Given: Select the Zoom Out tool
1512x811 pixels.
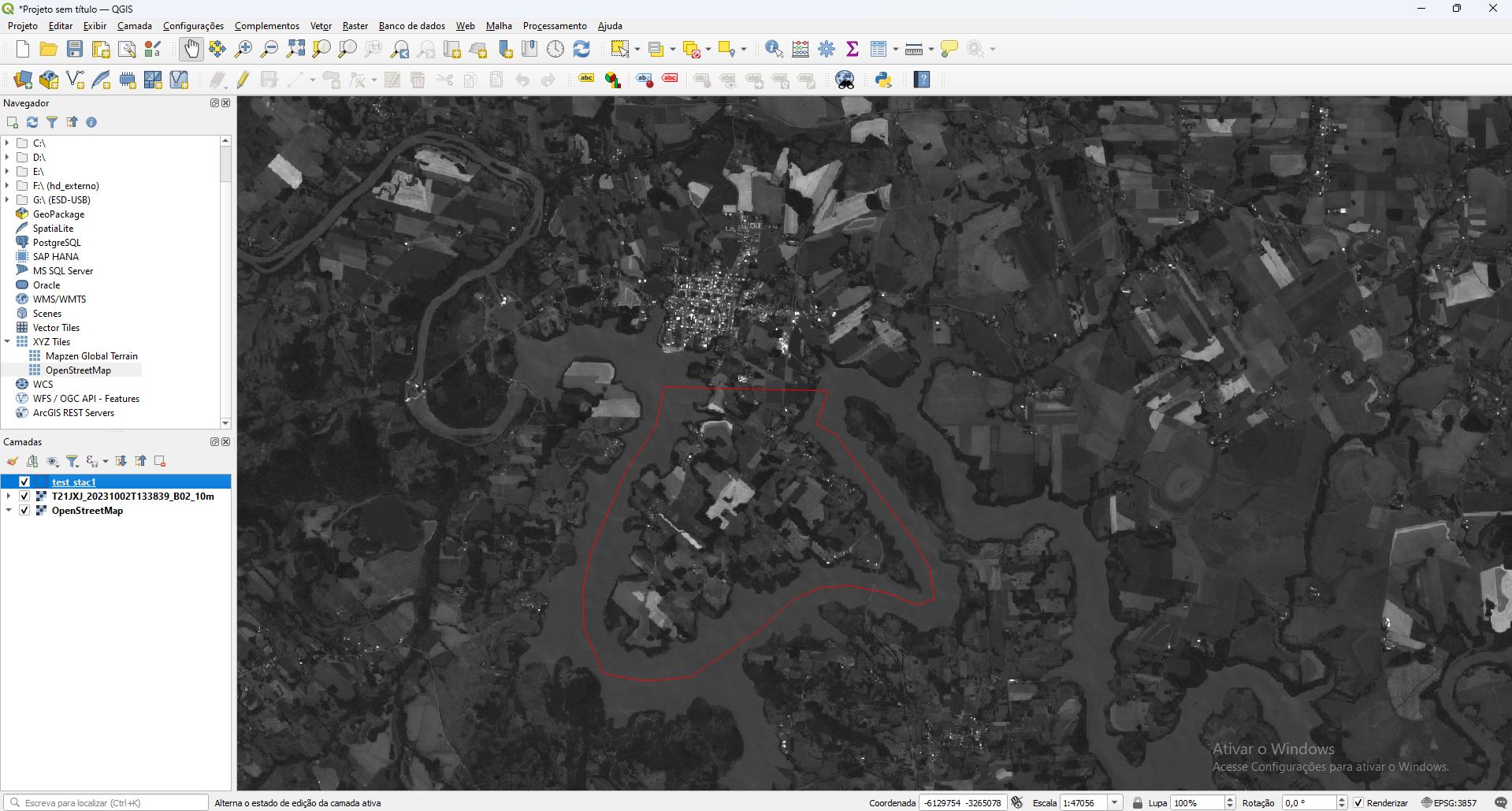Looking at the screenshot, I should coord(269,49).
